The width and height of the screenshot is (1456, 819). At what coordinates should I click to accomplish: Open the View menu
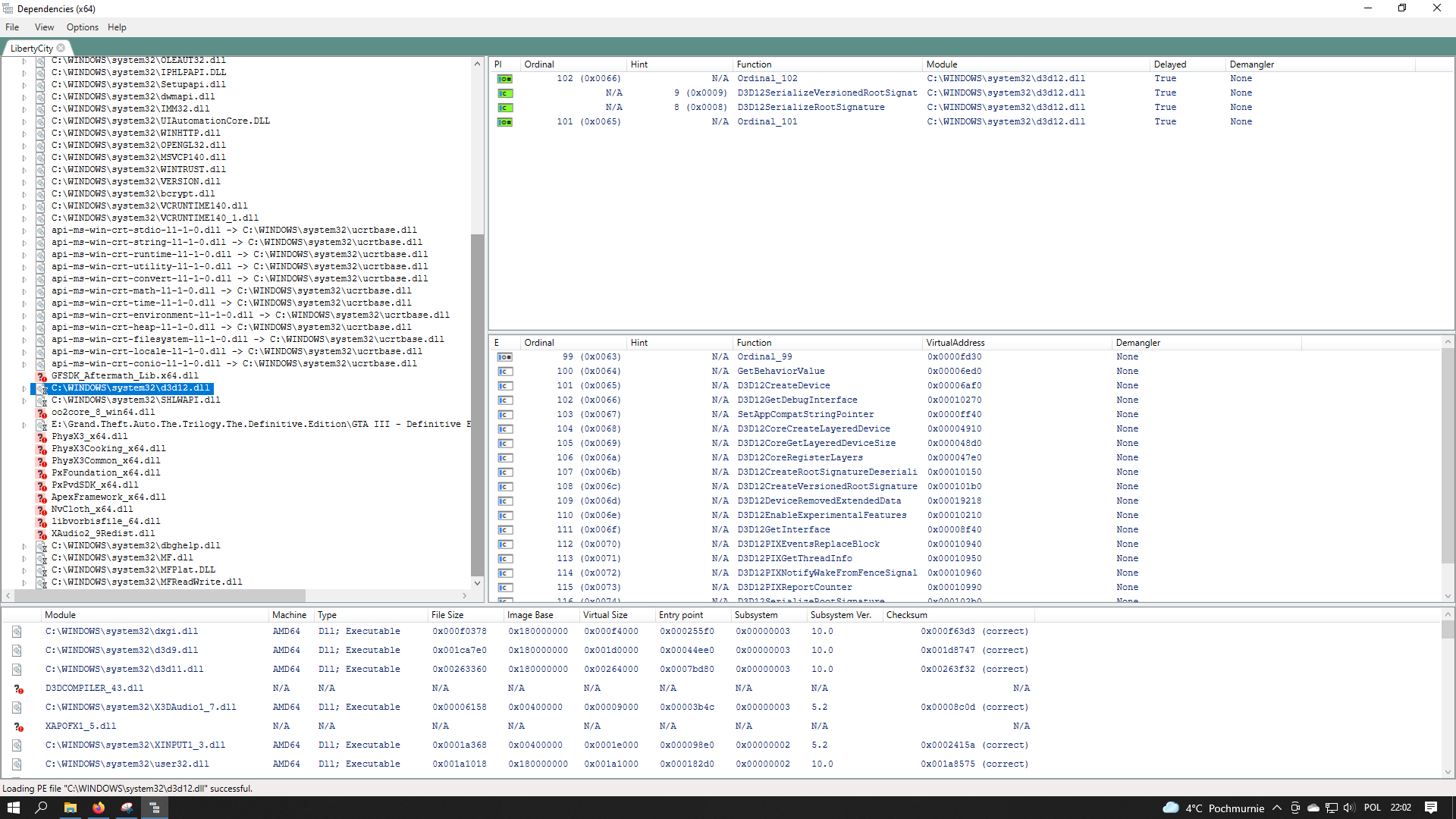coord(44,27)
